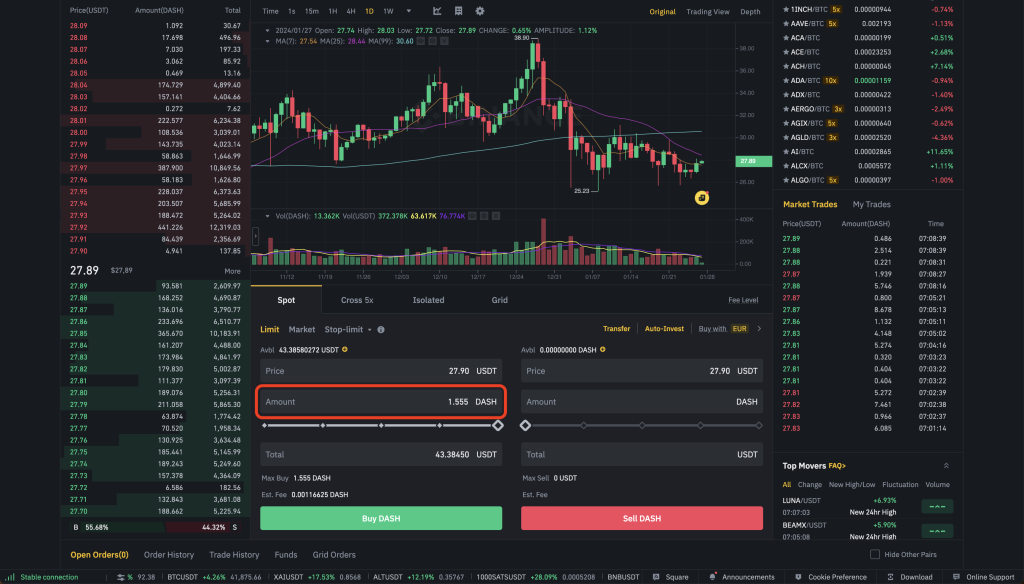Click the chart side panel expand arrow

[x=255, y=236]
